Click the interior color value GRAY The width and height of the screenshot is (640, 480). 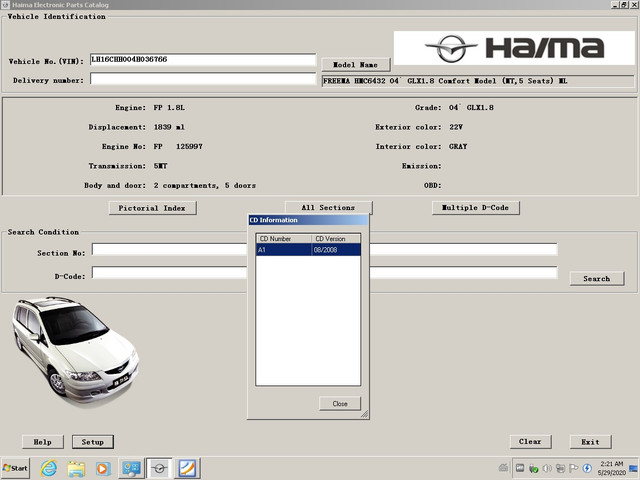pyautogui.click(x=458, y=147)
